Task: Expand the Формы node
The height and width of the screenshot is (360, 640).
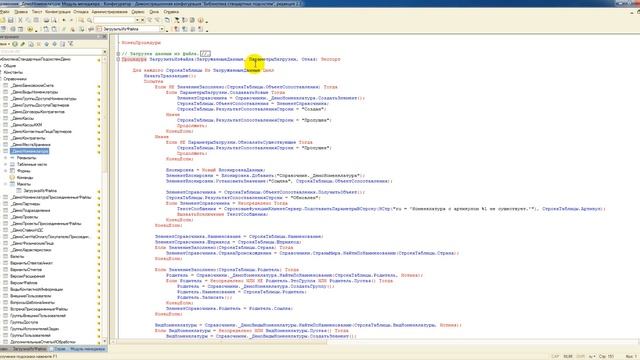Action: pyautogui.click(x=6, y=171)
